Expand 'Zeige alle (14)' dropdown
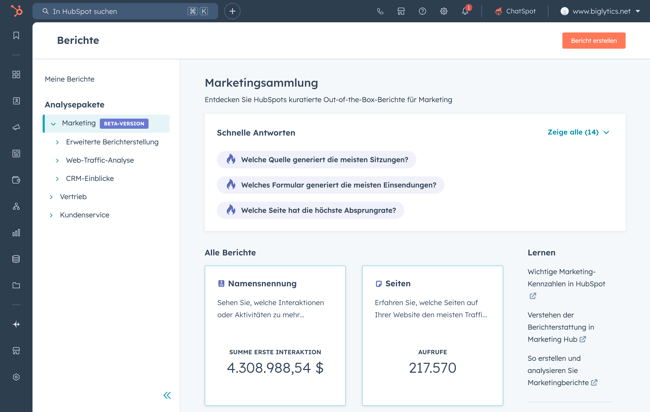The height and width of the screenshot is (412, 650). 578,132
